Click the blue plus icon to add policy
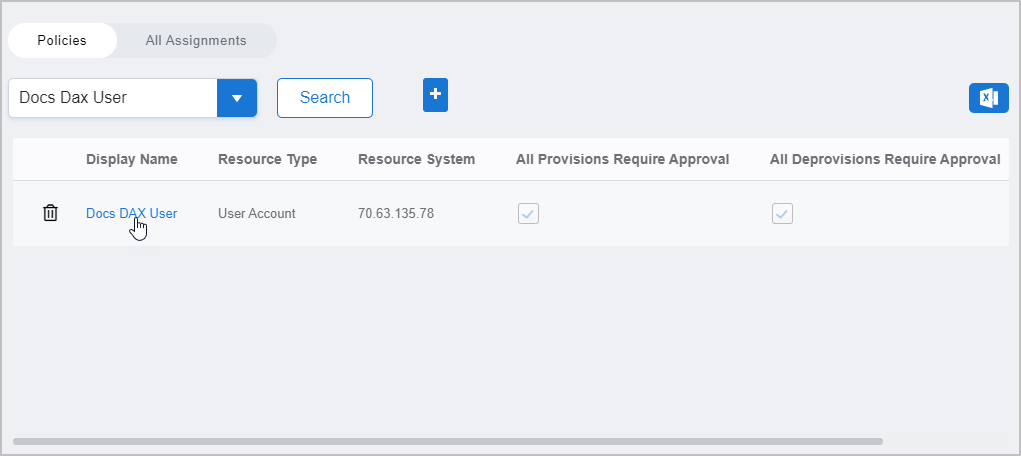 tap(435, 94)
